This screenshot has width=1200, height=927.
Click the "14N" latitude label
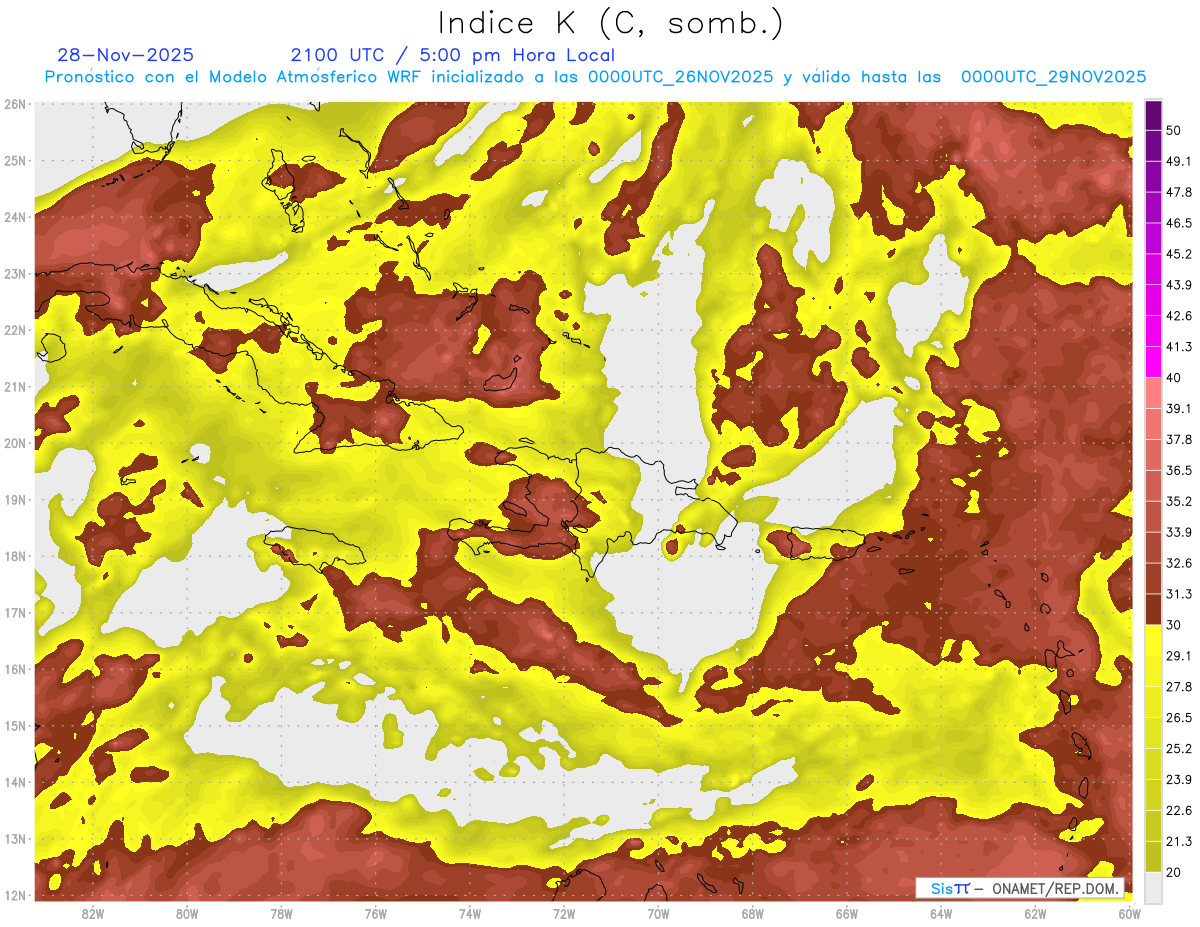click(x=16, y=782)
